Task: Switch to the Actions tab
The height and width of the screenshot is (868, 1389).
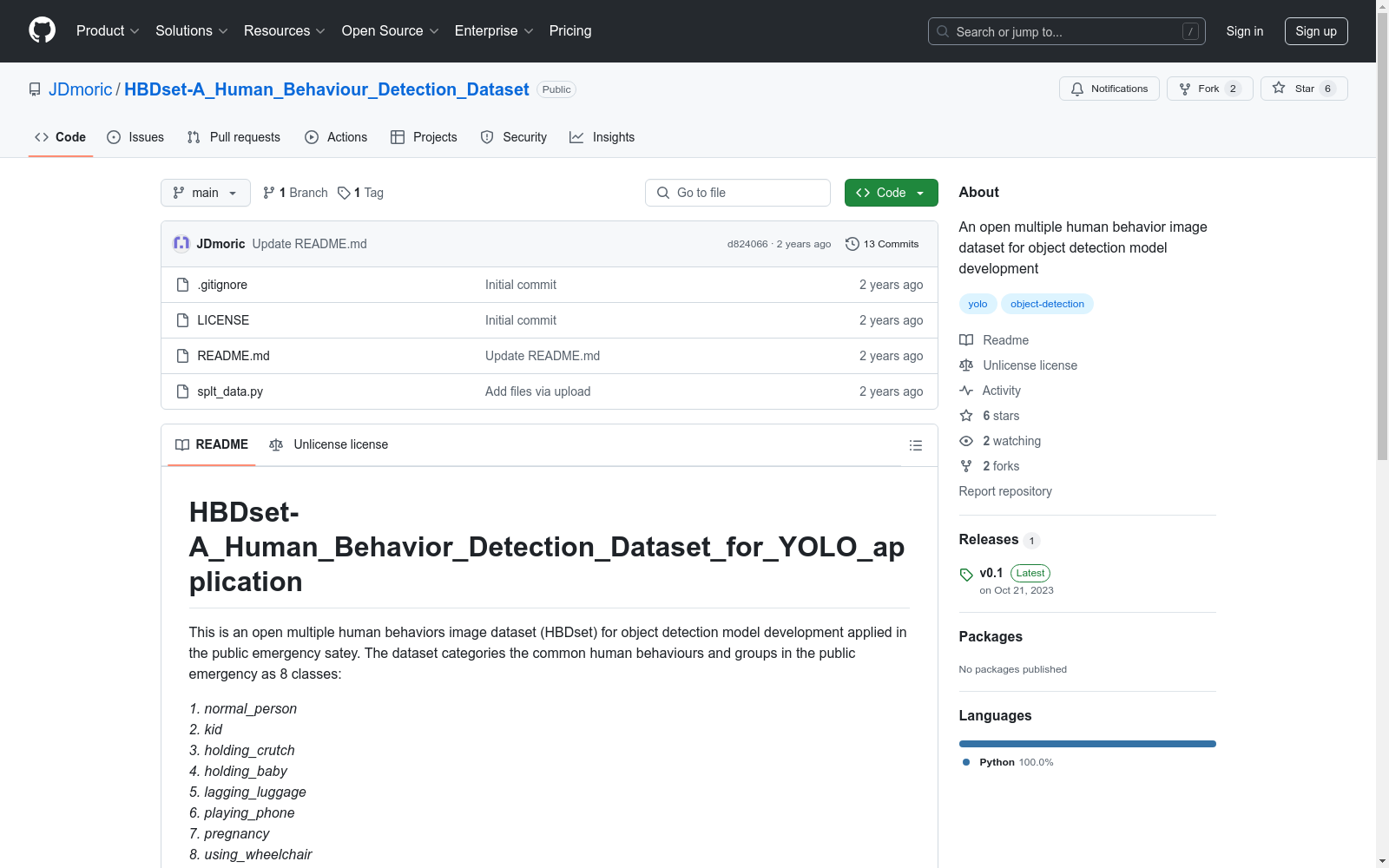Action: 336,137
